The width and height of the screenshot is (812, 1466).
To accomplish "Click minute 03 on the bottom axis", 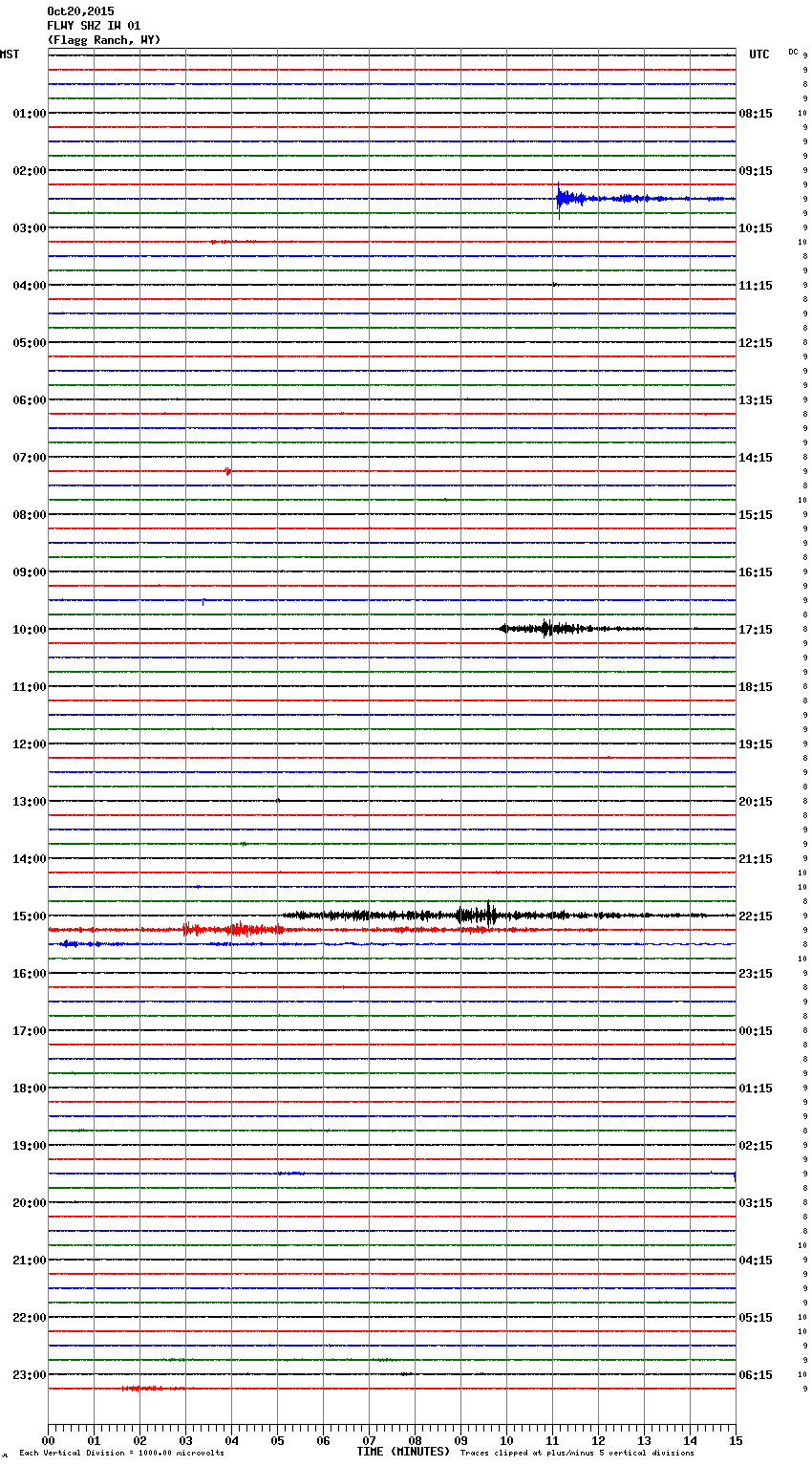I will [x=185, y=1440].
